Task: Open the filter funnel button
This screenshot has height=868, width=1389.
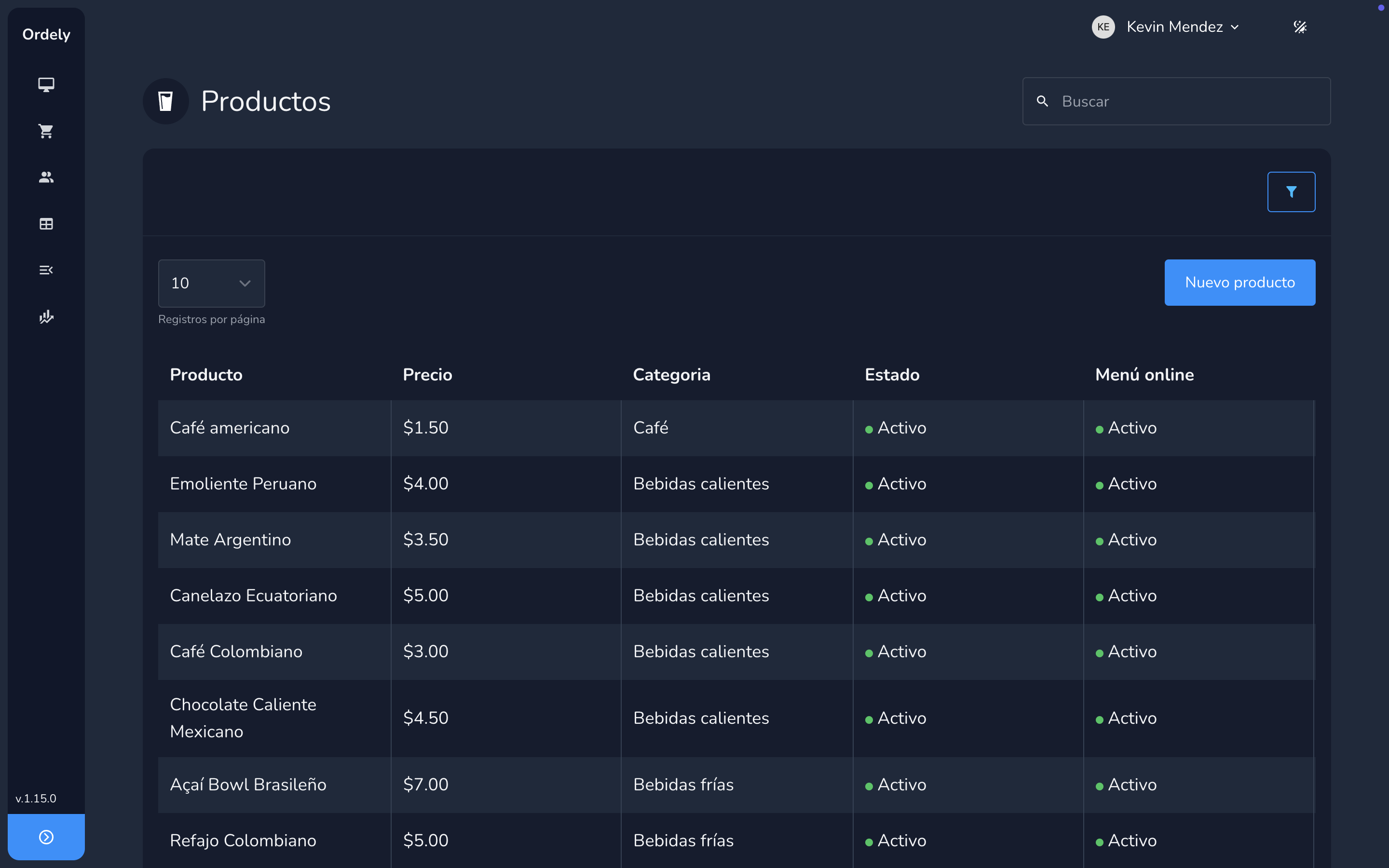Action: click(1291, 192)
